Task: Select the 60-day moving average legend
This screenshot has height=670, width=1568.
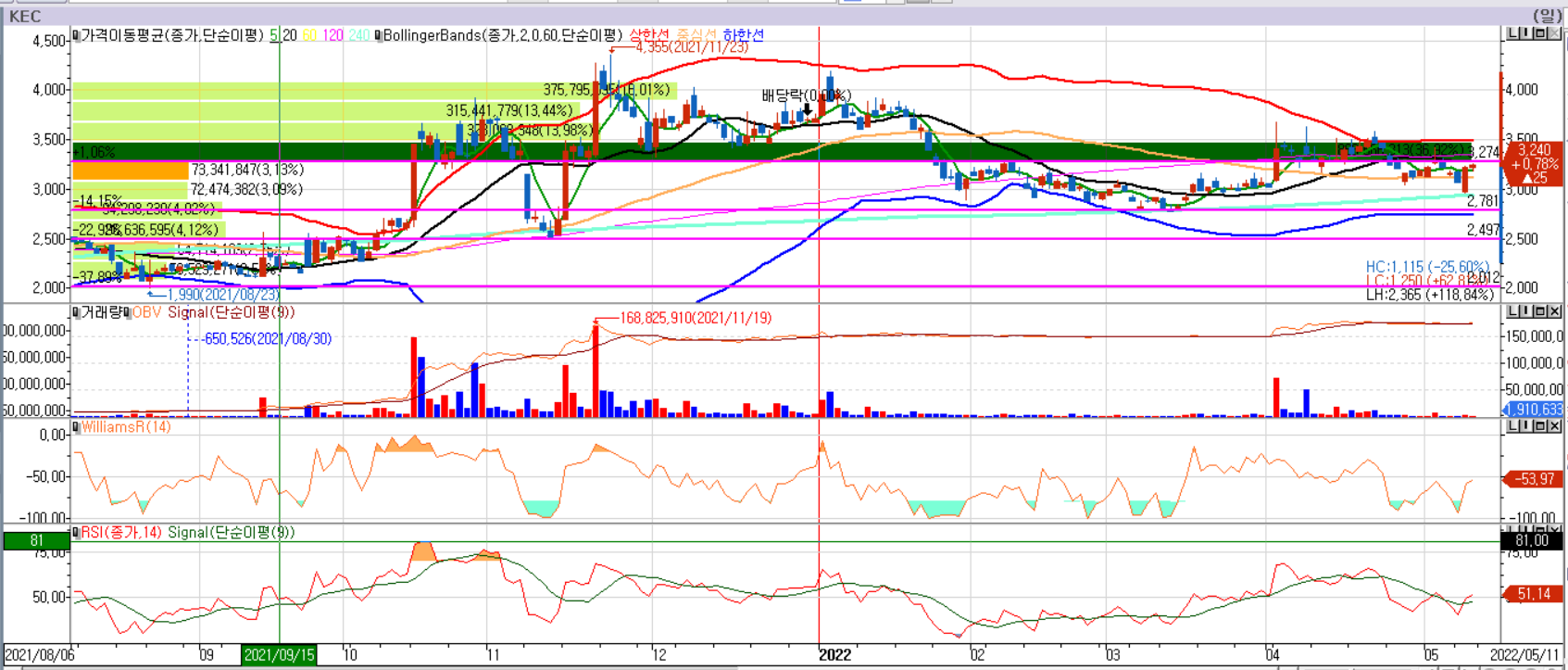Action: (x=309, y=35)
